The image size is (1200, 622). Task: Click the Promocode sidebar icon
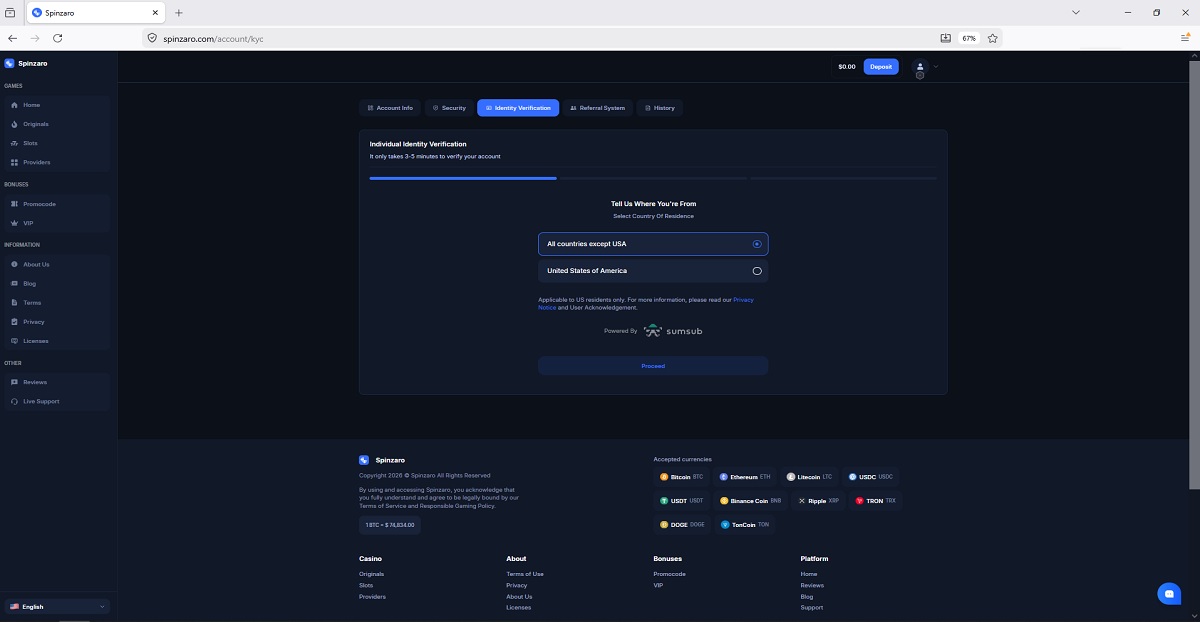pos(14,204)
